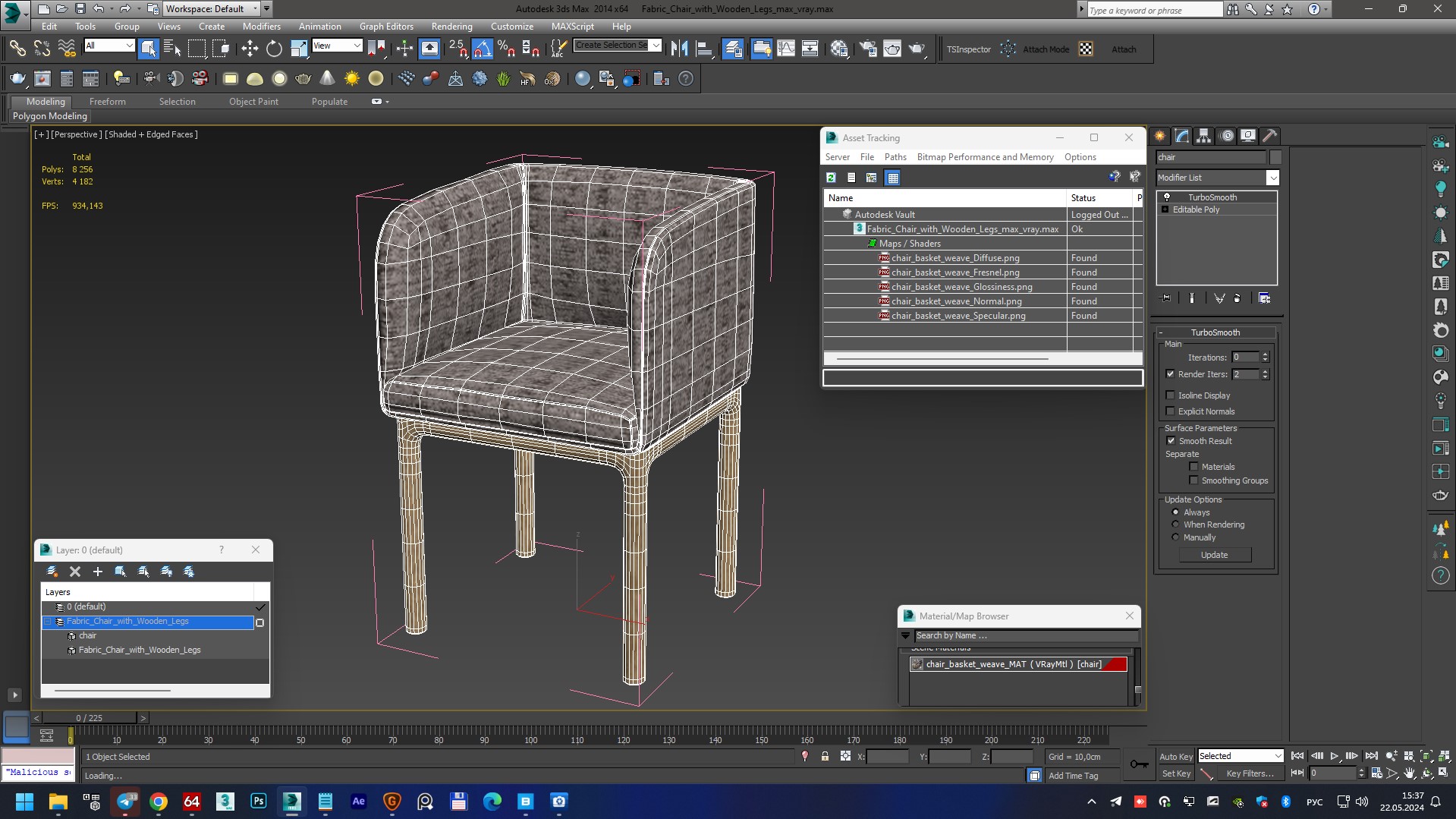Click the Mirror tool icon
Image resolution: width=1456 pixels, height=819 pixels.
click(679, 49)
